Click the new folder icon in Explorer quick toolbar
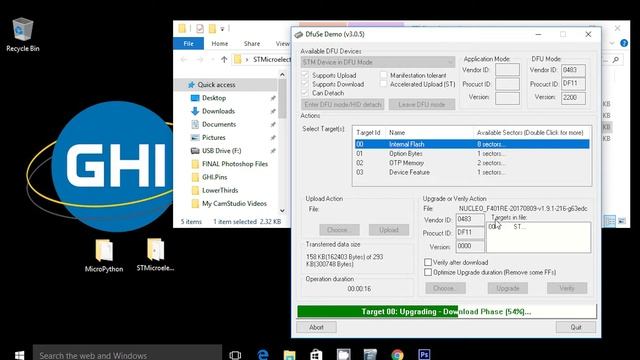Image resolution: width=640 pixels, height=360 pixels. [212, 28]
